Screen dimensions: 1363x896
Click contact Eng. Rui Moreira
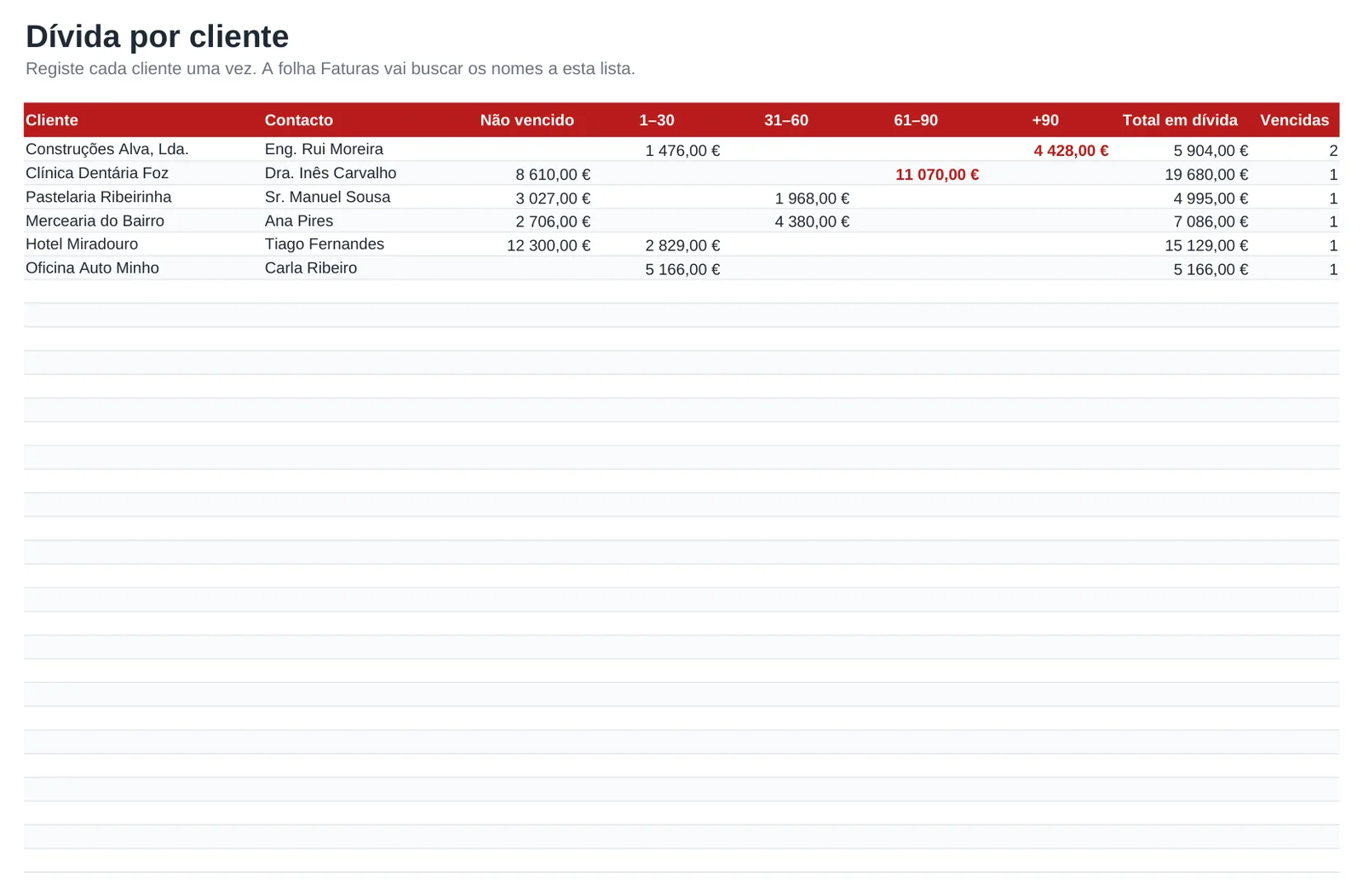point(324,149)
